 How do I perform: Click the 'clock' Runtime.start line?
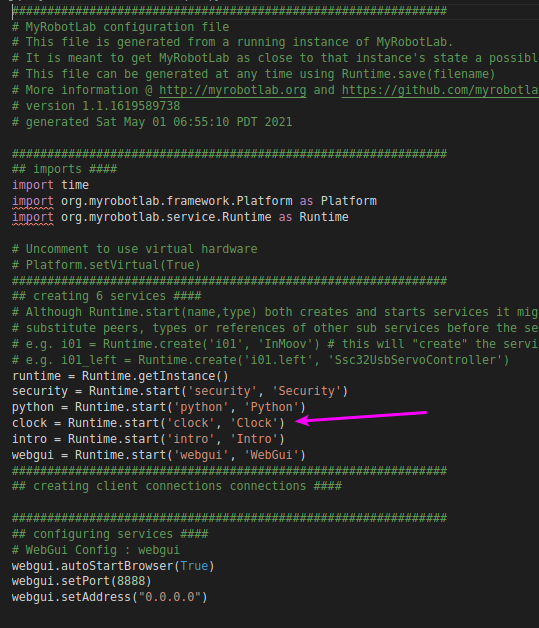(x=148, y=423)
